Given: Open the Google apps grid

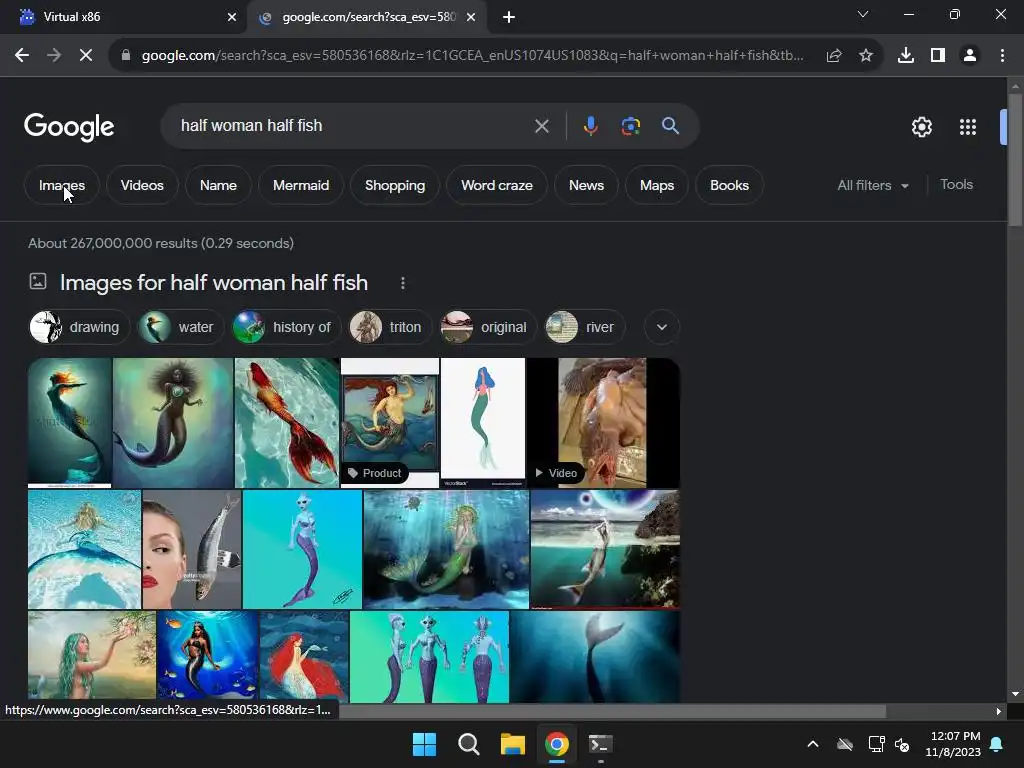Looking at the screenshot, I should point(968,127).
